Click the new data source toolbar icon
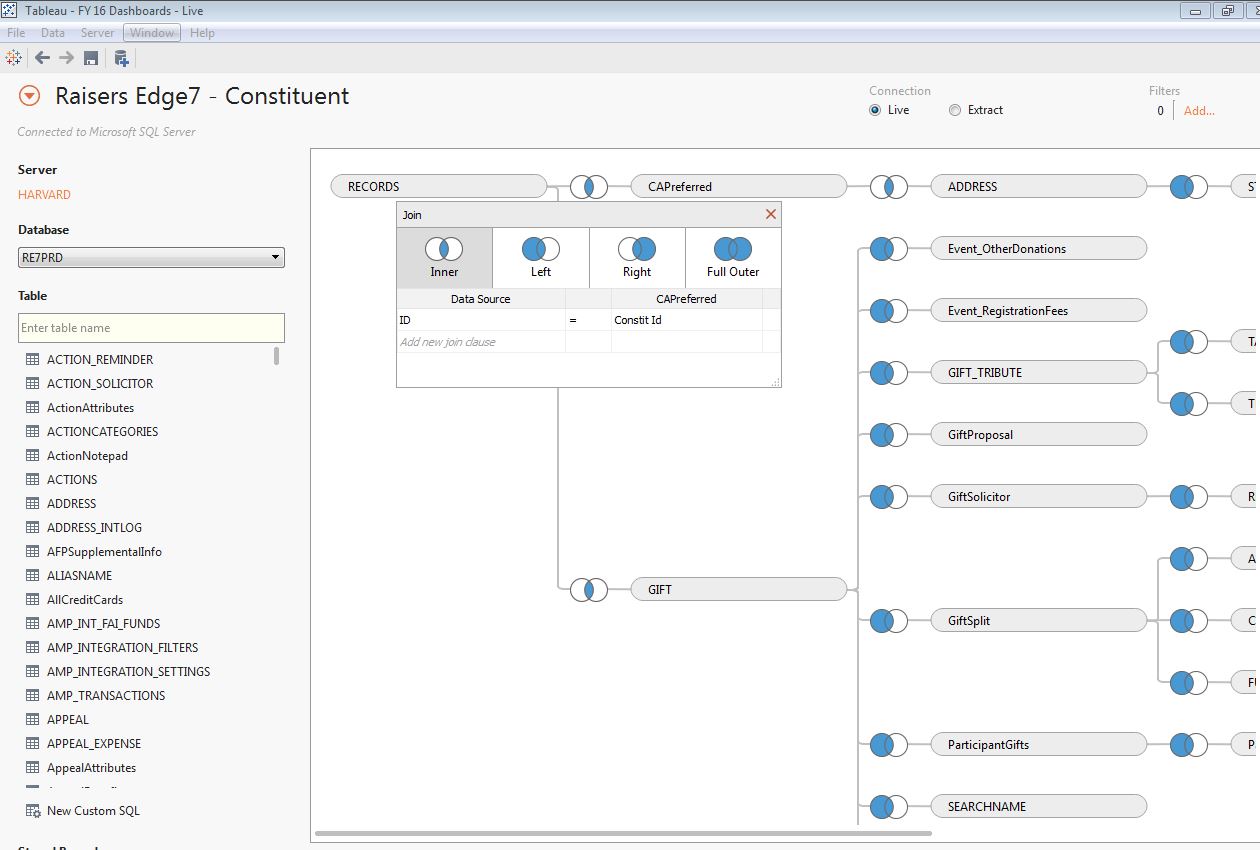The width and height of the screenshot is (1260, 850). (x=121, y=58)
